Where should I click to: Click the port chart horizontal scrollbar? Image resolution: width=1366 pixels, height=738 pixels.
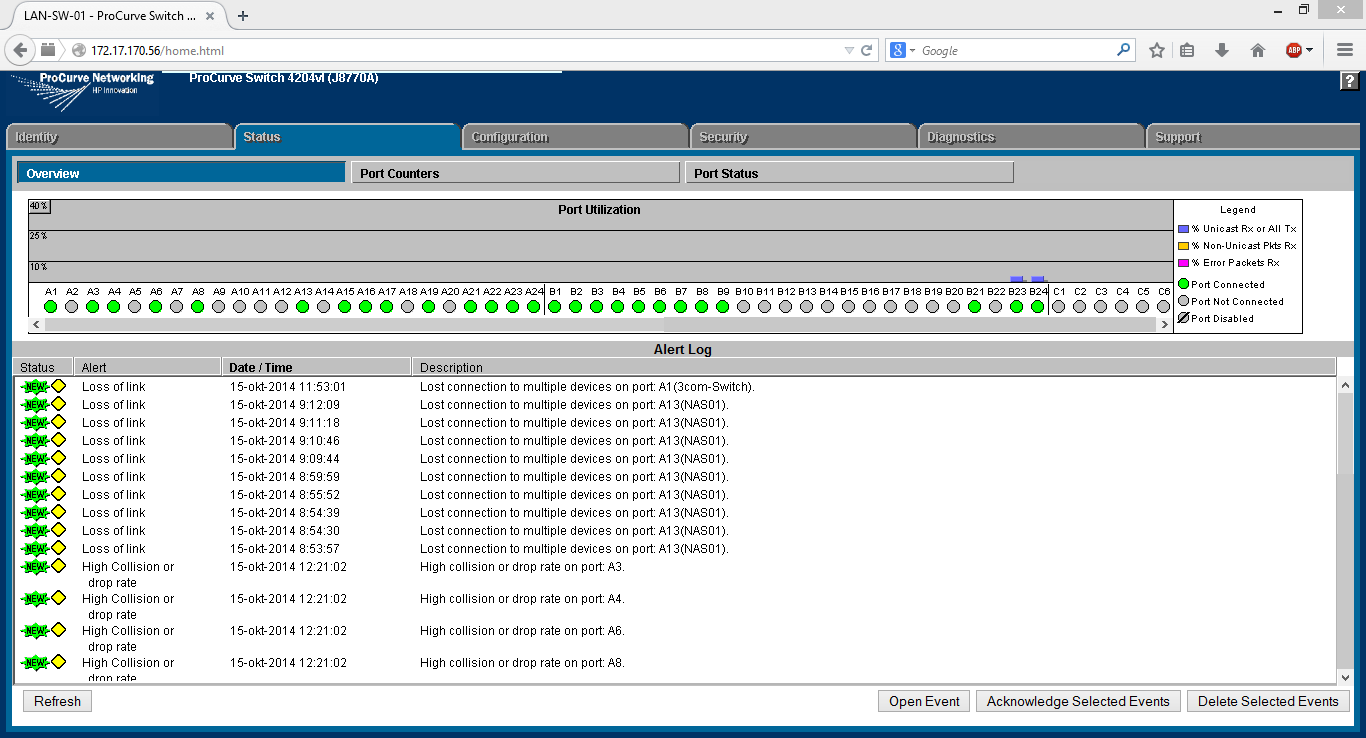(601, 324)
